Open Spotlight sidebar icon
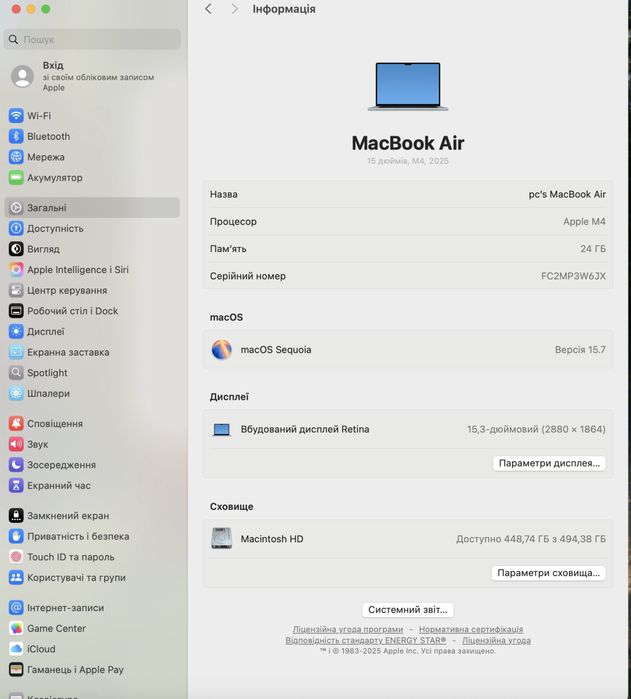This screenshot has height=699, width=631. tap(16, 373)
